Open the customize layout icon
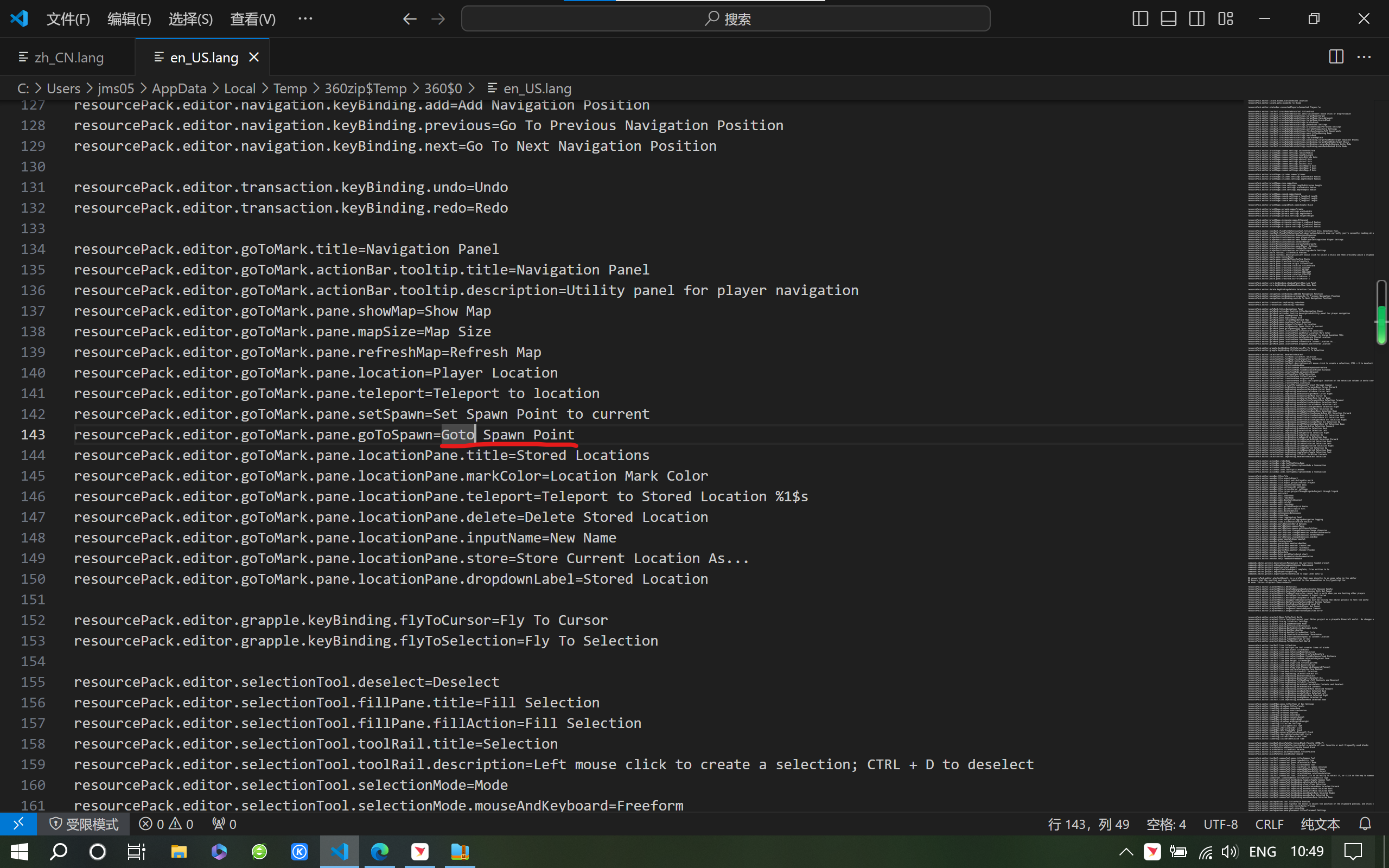Screen dimensions: 1389x868 [1226, 19]
